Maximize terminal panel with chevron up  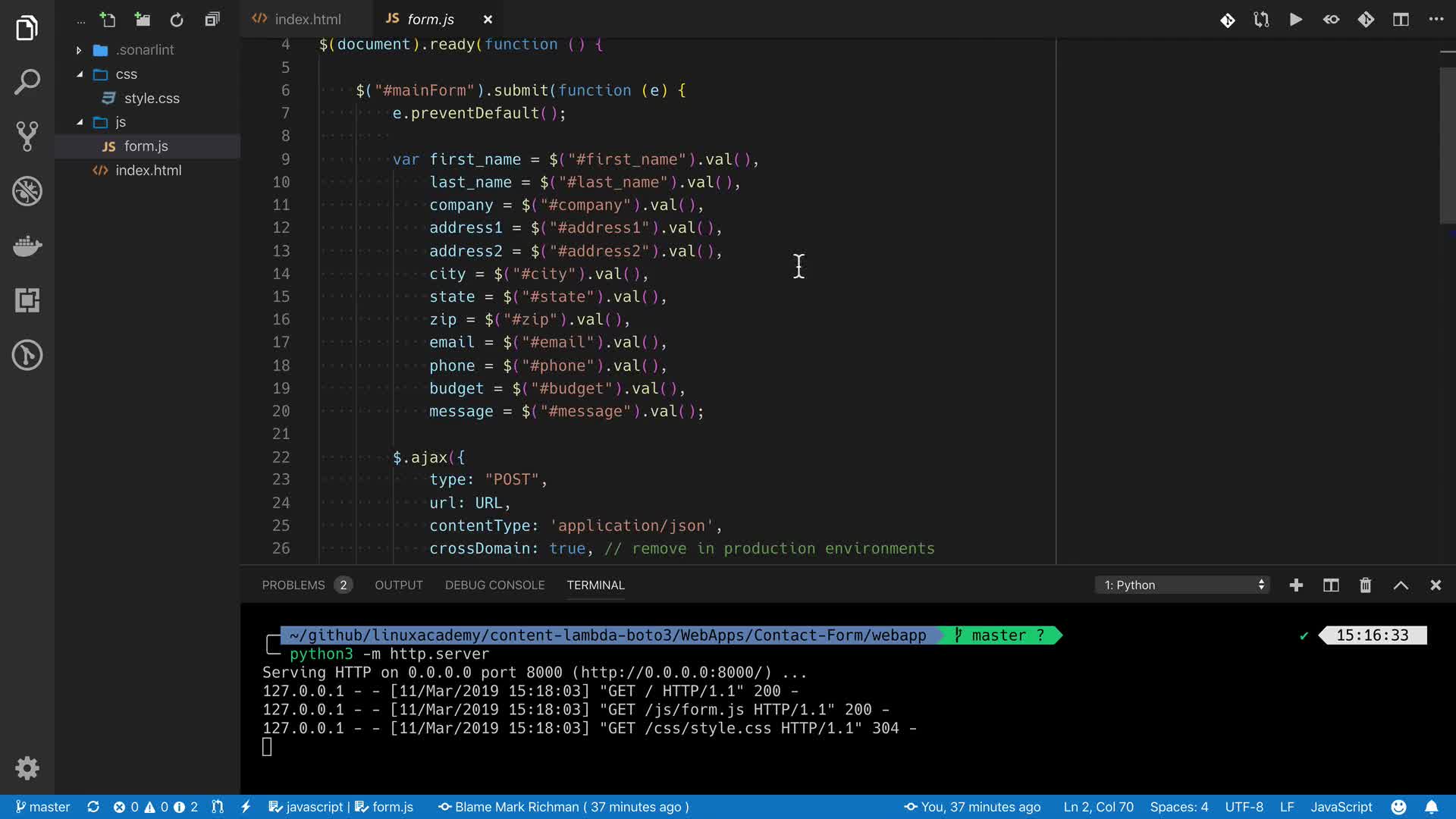pos(1401,585)
